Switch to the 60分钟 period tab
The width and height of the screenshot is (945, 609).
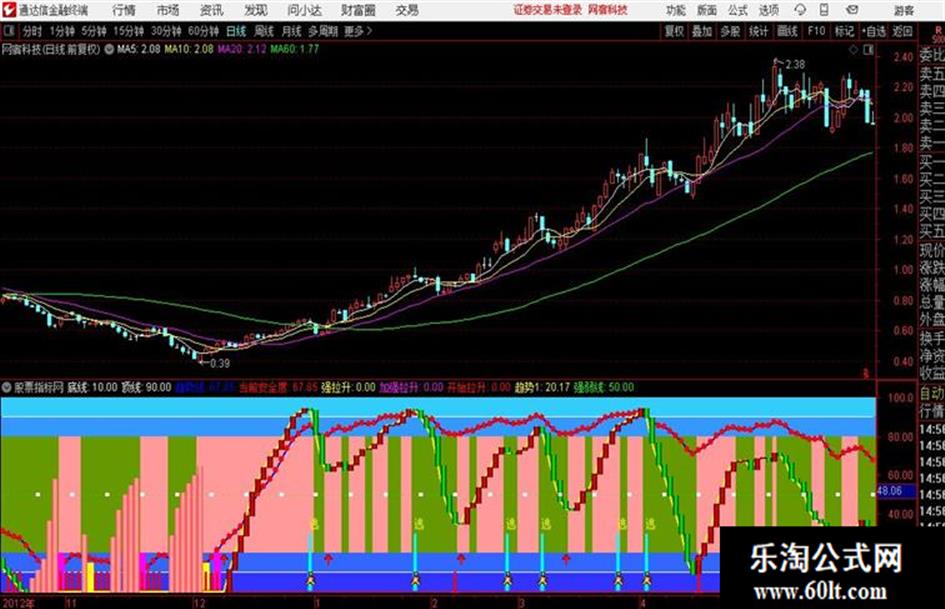point(203,31)
